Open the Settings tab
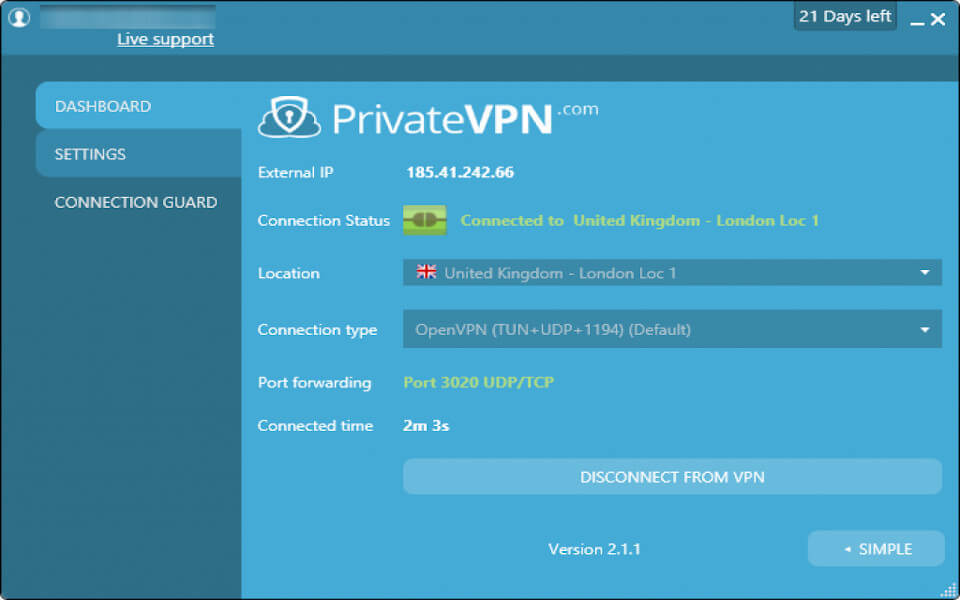The height and width of the screenshot is (600, 960). pyautogui.click(x=138, y=154)
